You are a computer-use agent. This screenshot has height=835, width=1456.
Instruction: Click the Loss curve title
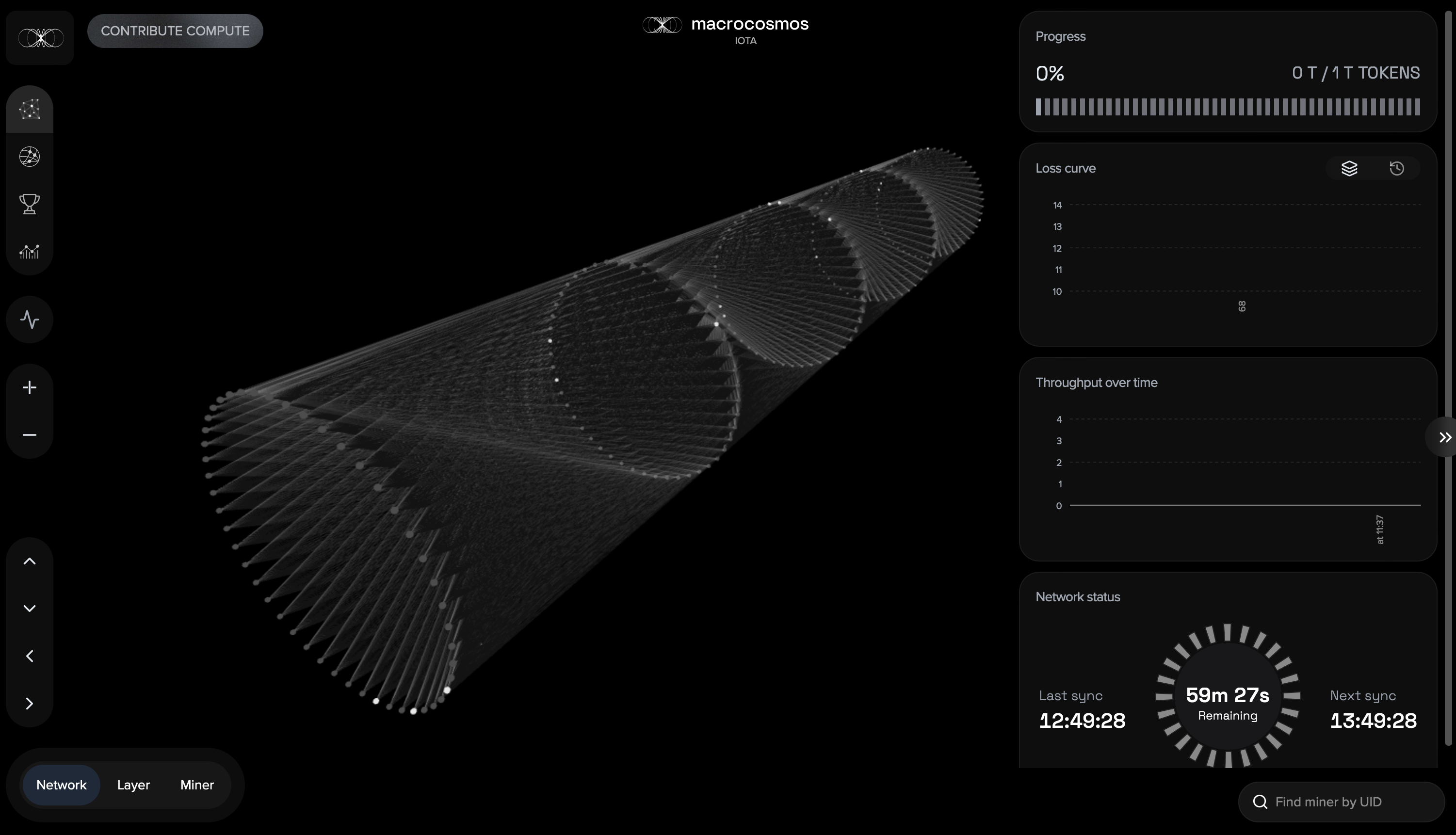pyautogui.click(x=1066, y=168)
